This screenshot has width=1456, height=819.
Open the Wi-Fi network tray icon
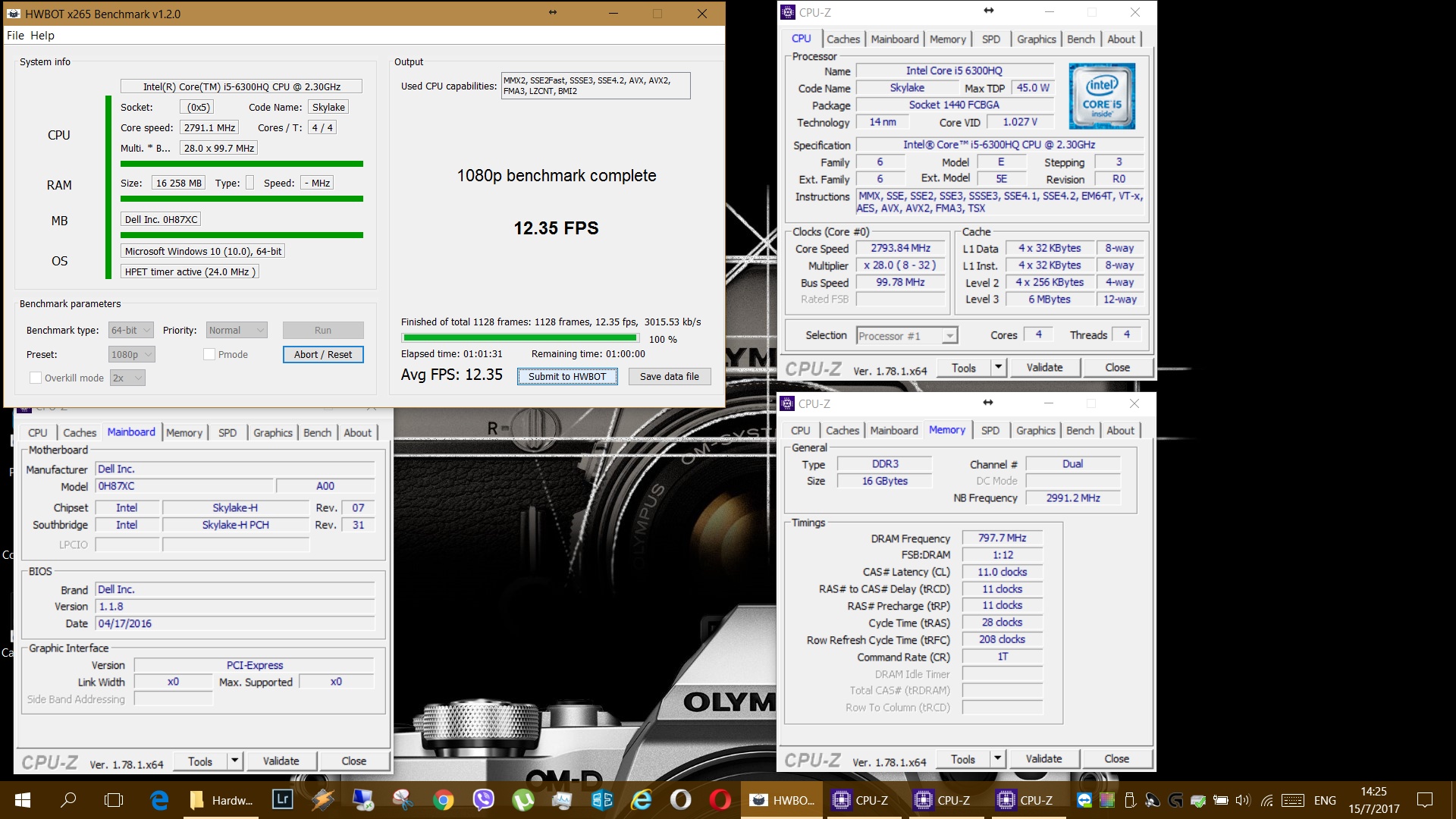pos(1266,800)
